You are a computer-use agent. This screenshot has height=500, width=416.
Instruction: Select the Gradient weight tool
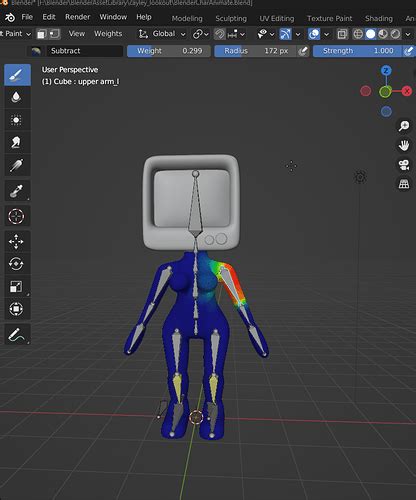(x=17, y=165)
